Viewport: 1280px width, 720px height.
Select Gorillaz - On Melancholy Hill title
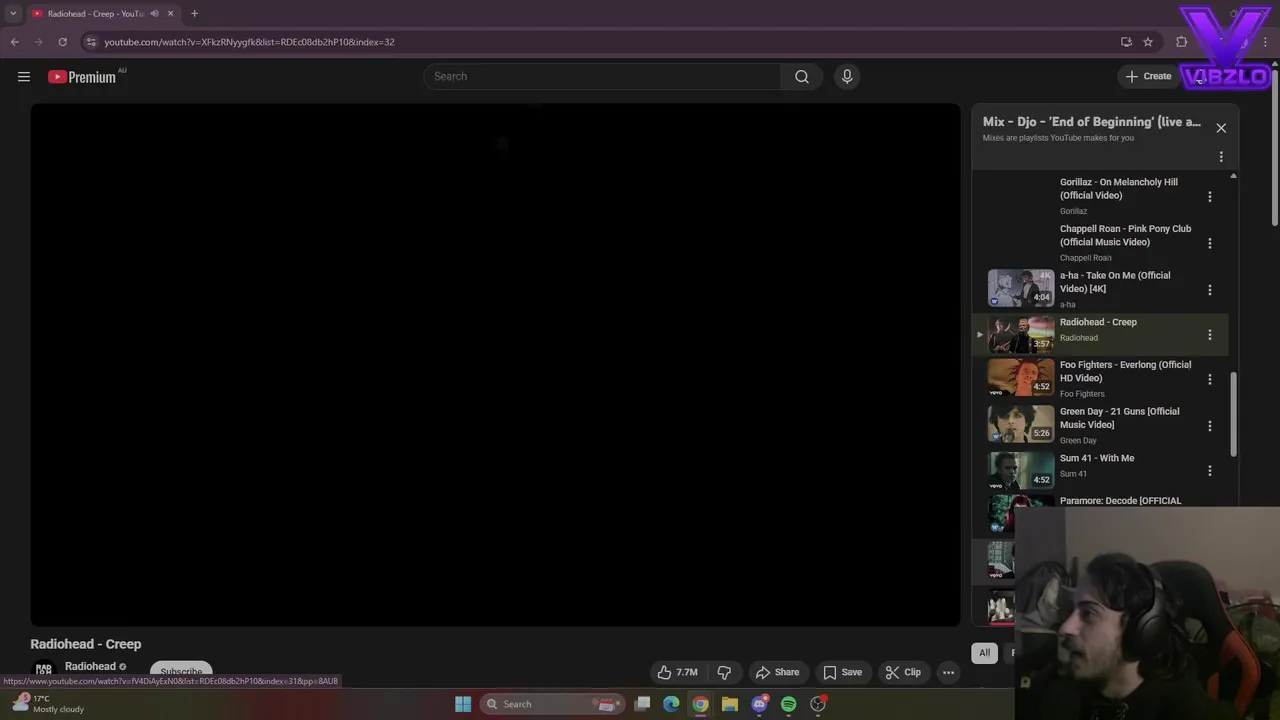coord(1119,189)
